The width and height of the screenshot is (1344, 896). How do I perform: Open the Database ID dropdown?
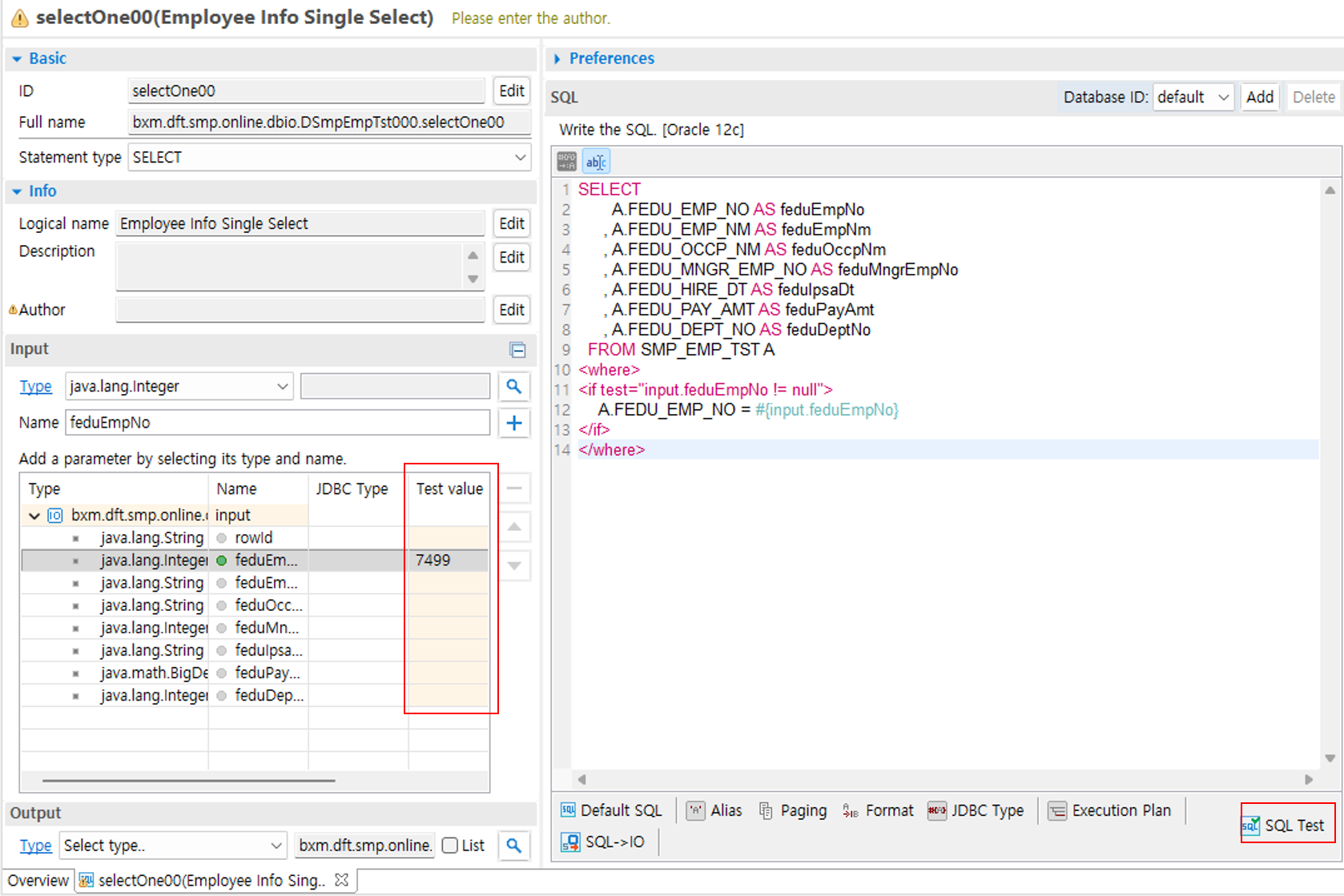[x=1193, y=96]
